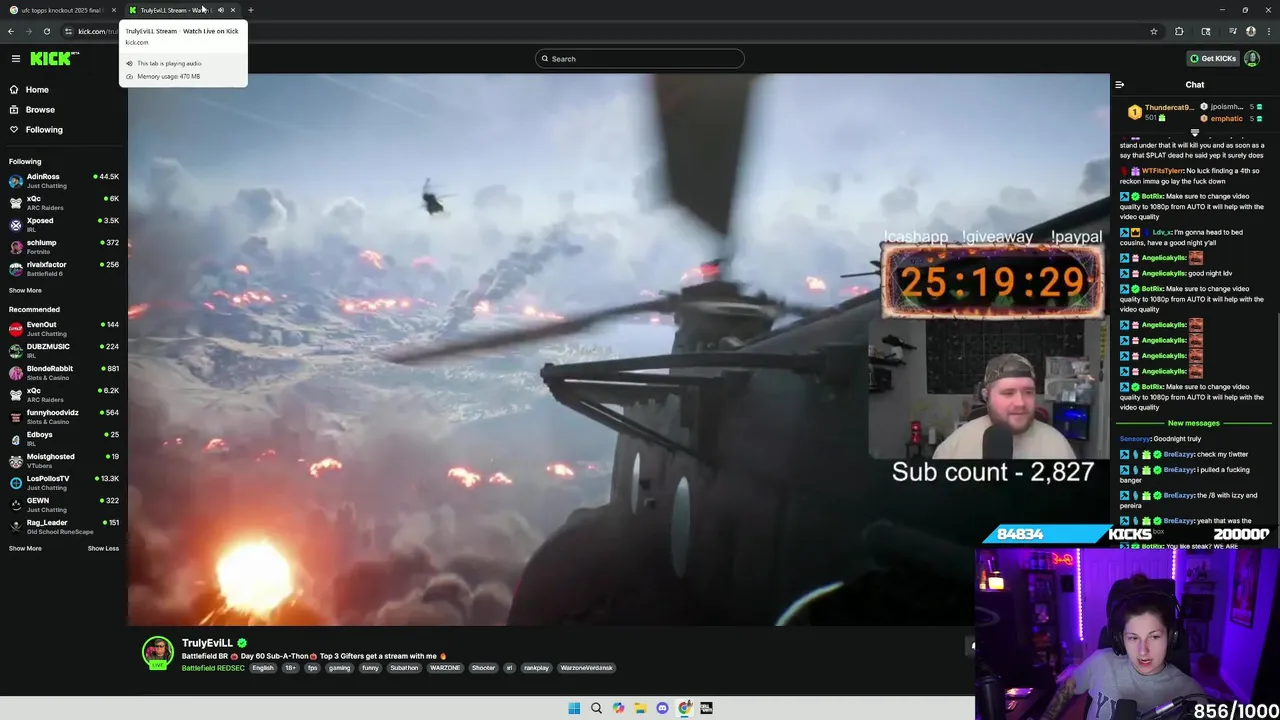Open site information icon in address bar
This screenshot has height=720, width=1280.
68,31
